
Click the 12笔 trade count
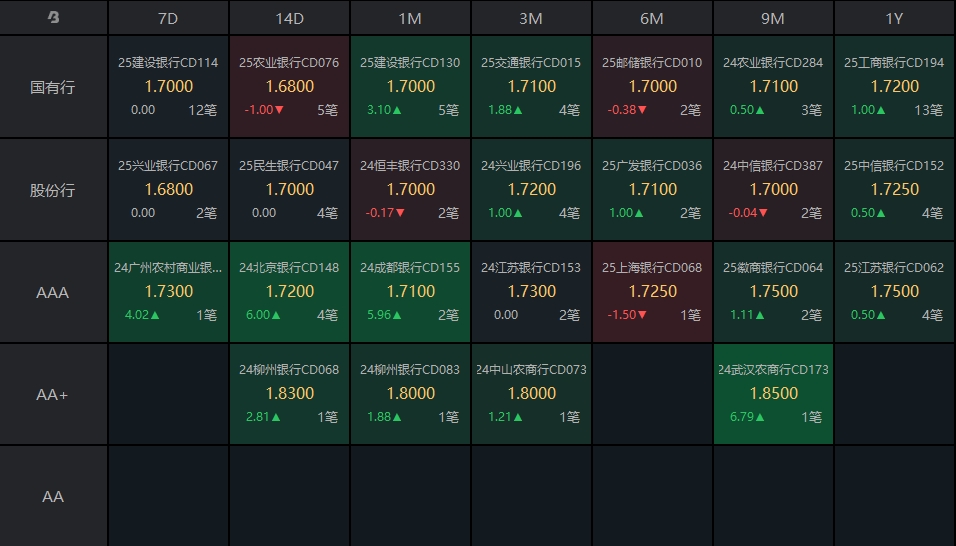pos(203,110)
